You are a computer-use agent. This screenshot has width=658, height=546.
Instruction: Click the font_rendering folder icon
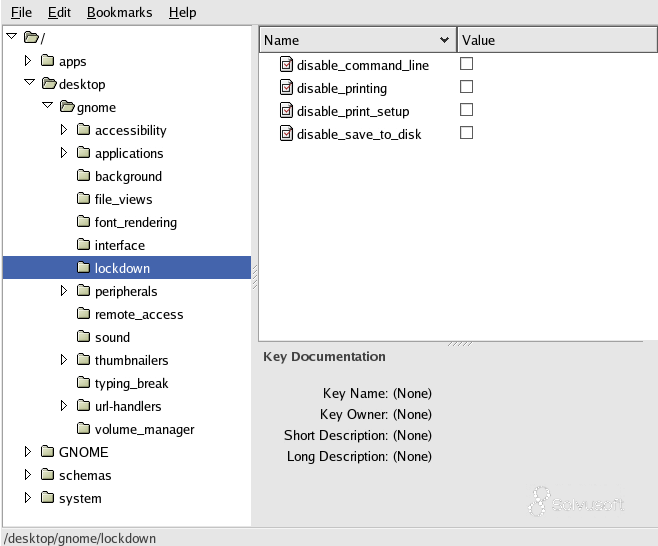(84, 221)
